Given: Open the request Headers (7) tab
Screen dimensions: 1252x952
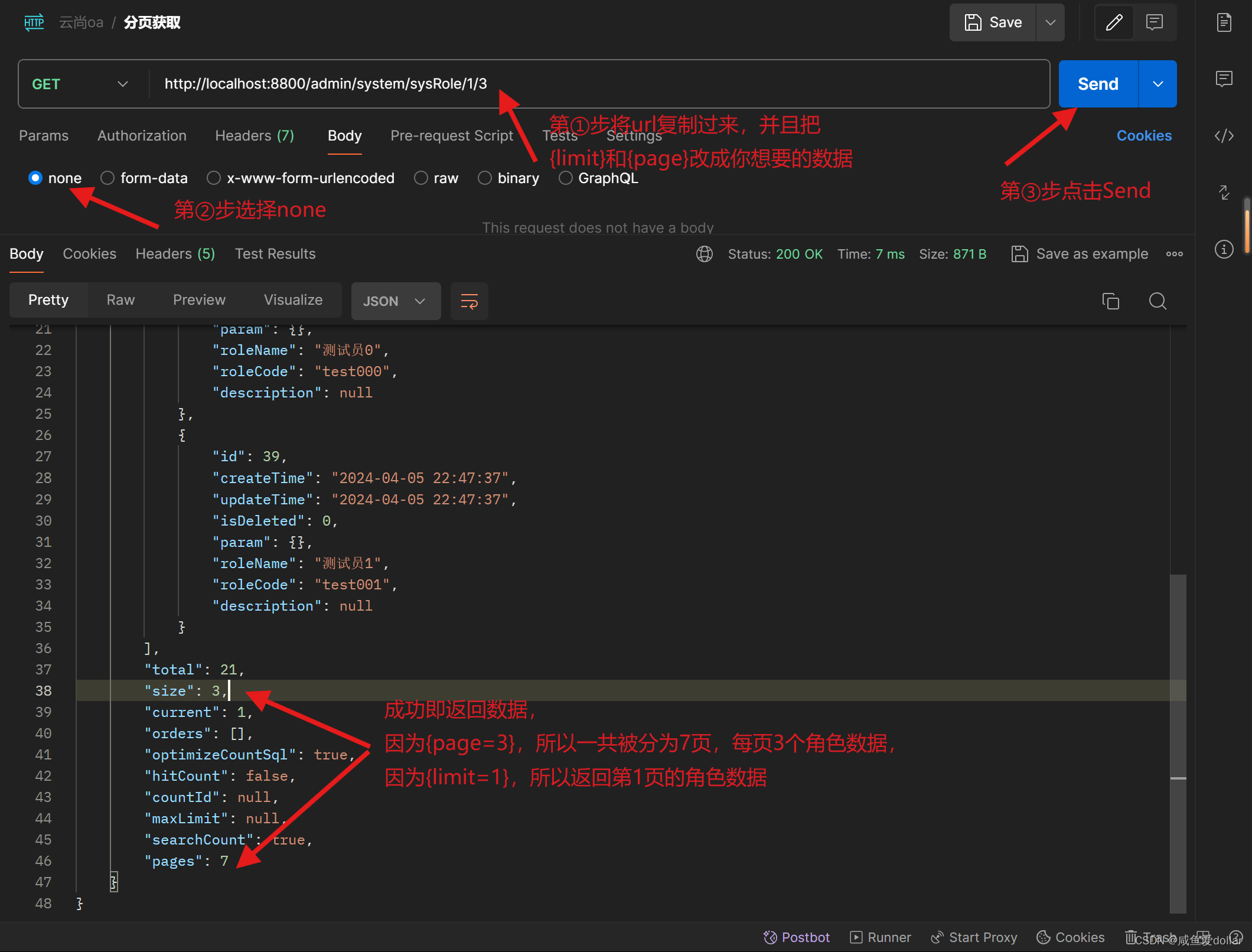Looking at the screenshot, I should click(x=255, y=136).
